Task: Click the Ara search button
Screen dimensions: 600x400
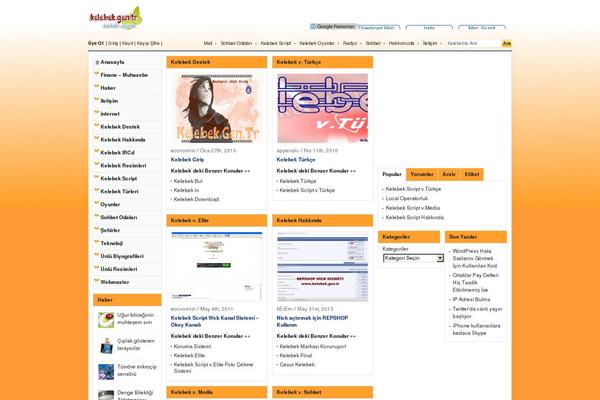Action: coord(506,43)
